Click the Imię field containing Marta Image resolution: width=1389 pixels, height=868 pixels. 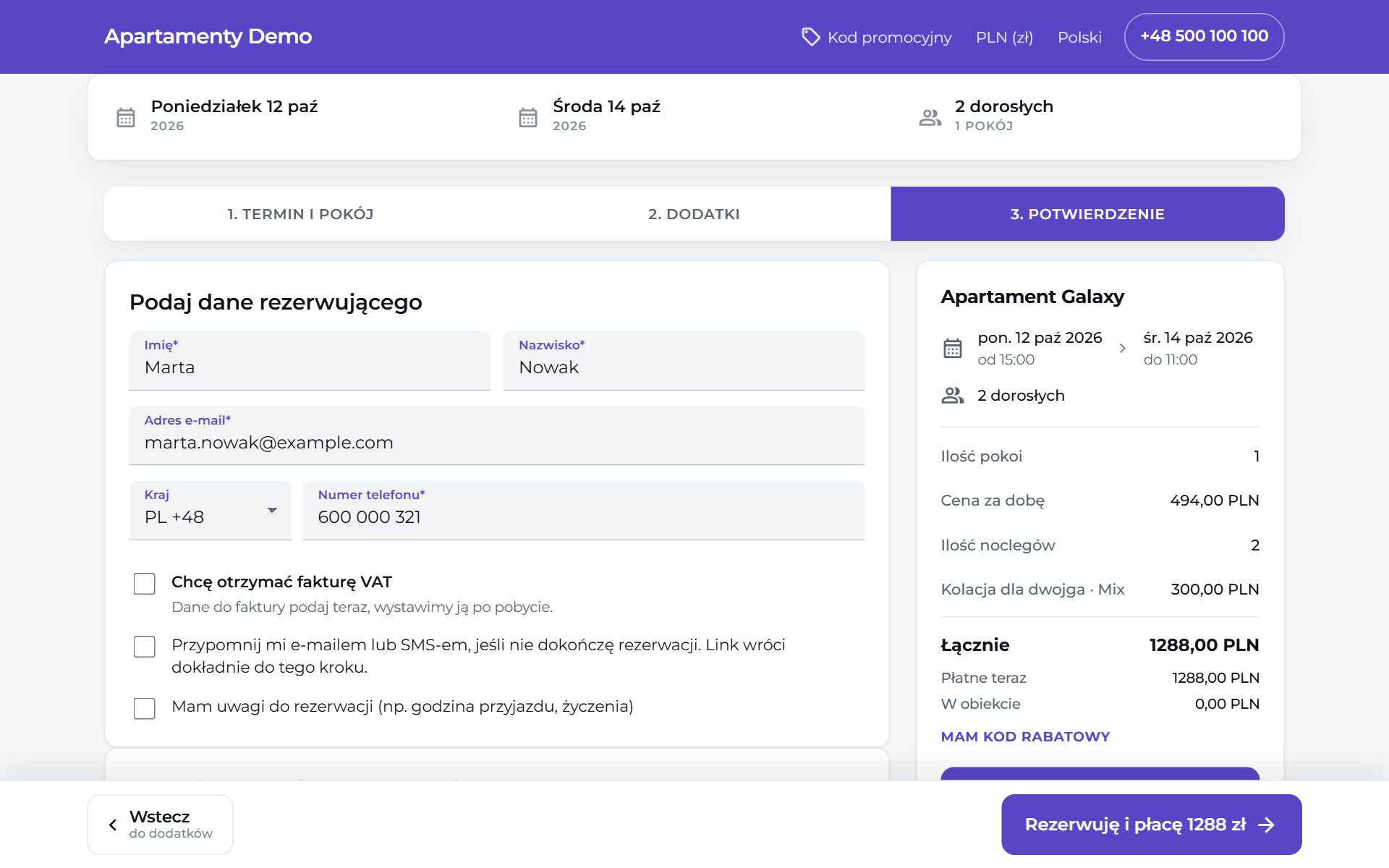coord(310,360)
